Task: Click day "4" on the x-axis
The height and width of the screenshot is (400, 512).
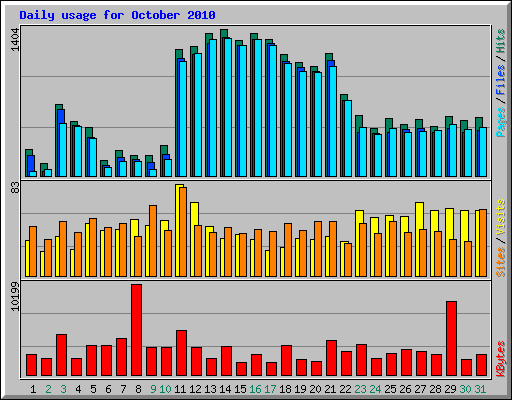Action: (78, 389)
